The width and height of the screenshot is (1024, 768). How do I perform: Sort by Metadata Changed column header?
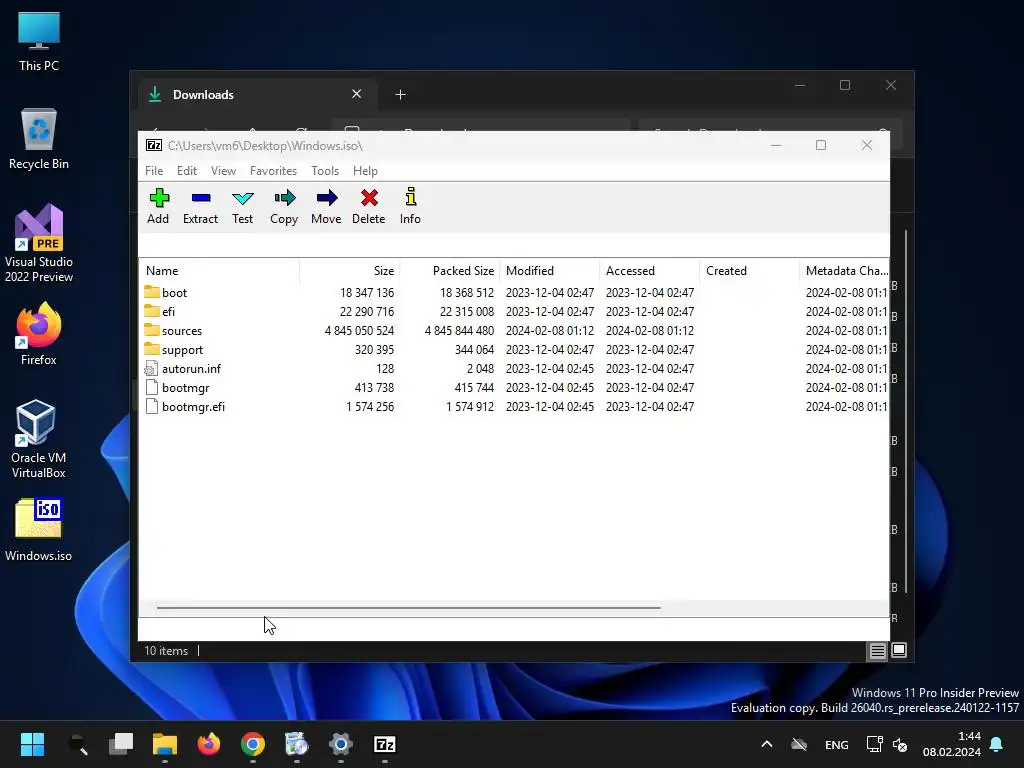(x=844, y=270)
